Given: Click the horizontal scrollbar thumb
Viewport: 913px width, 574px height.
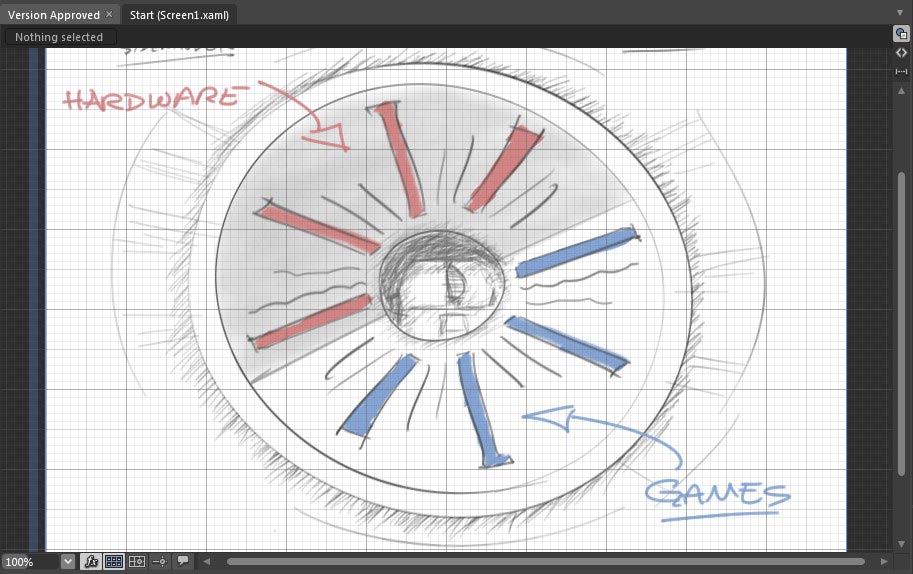Looking at the screenshot, I should pos(546,562).
